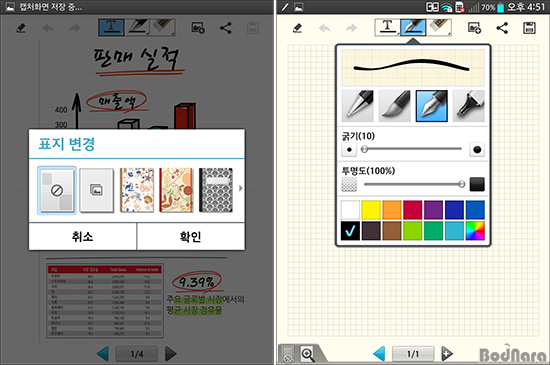Screen dimensions: 550x365
Task: Adjust the opacity slider (투명도)
Action: click(415, 184)
